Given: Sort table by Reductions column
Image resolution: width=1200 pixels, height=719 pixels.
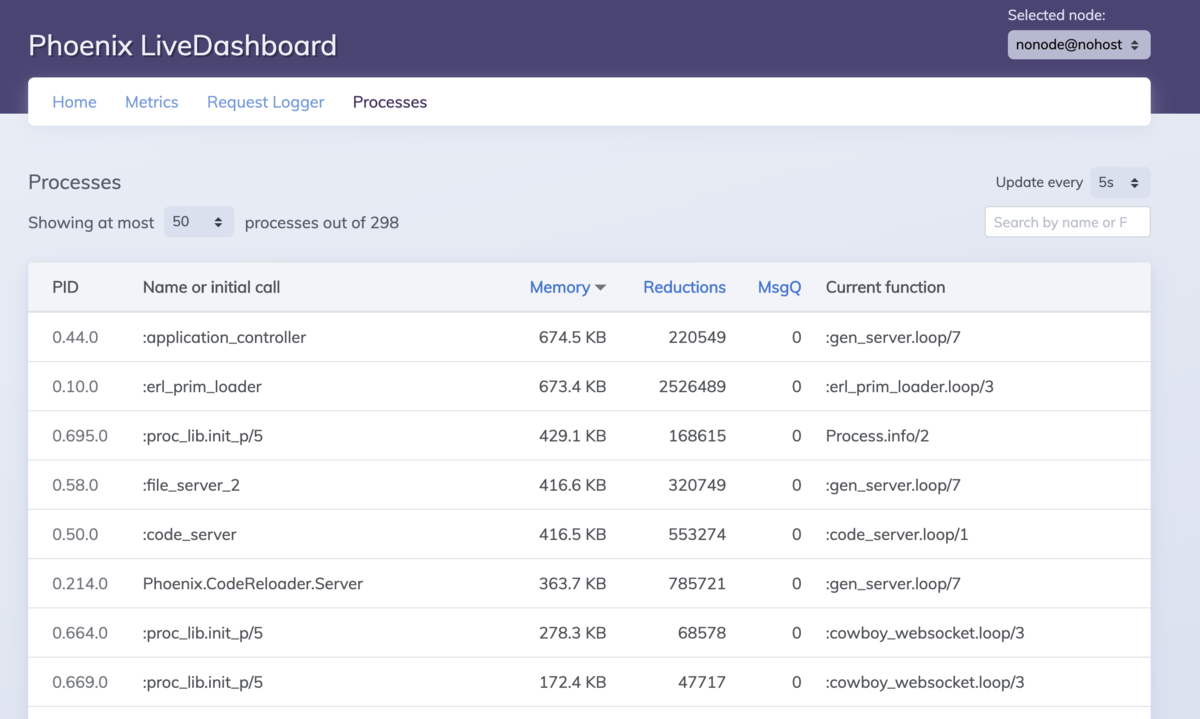Looking at the screenshot, I should tap(685, 287).
